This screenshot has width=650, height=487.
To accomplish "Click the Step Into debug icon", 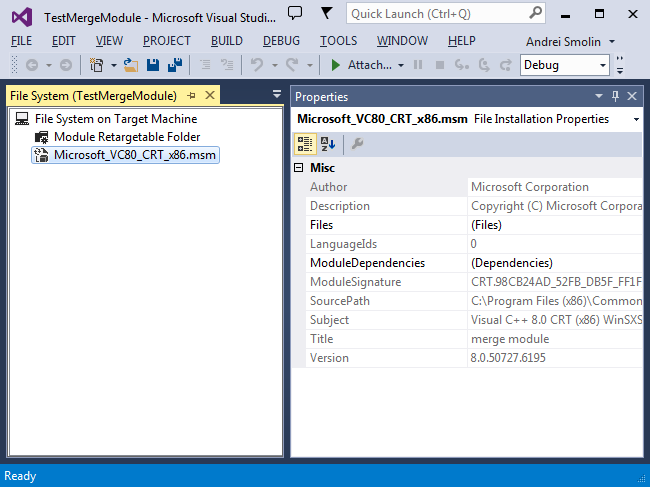I will (x=461, y=65).
